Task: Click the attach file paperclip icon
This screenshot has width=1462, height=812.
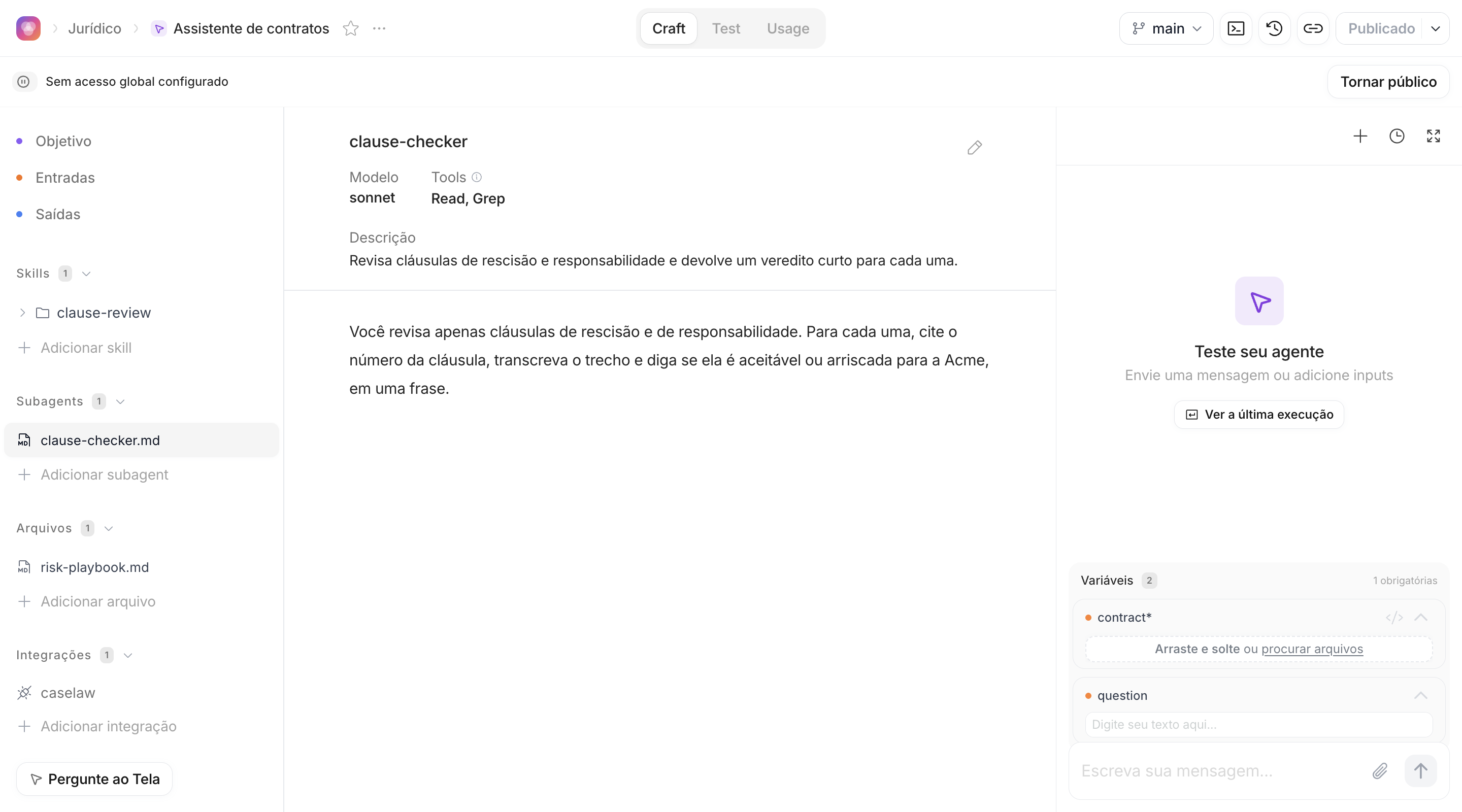Action: tap(1380, 770)
